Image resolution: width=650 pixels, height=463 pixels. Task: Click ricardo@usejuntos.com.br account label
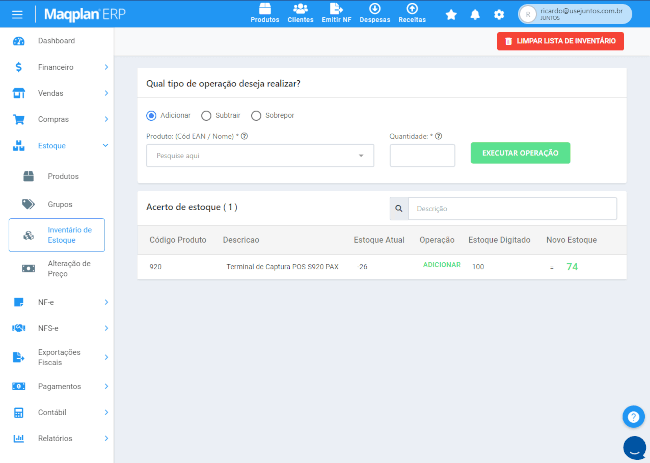point(581,11)
